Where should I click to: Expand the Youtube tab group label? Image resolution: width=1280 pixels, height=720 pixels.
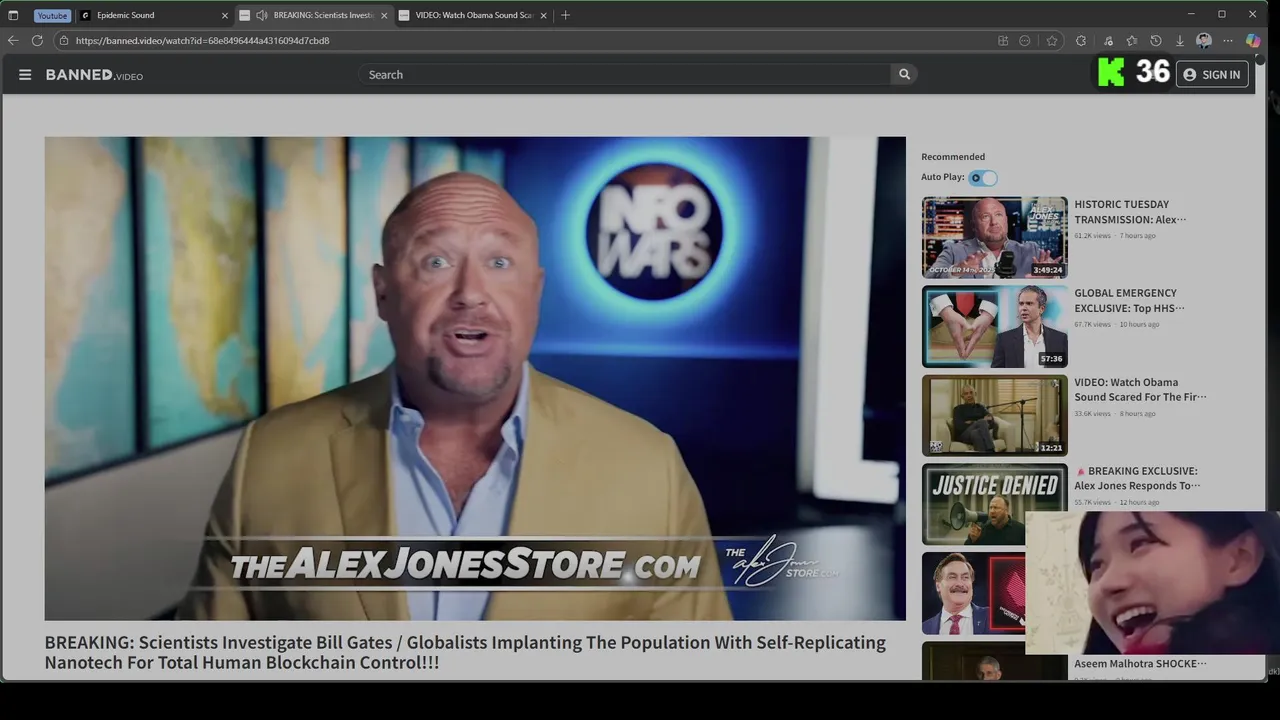pyautogui.click(x=52, y=15)
